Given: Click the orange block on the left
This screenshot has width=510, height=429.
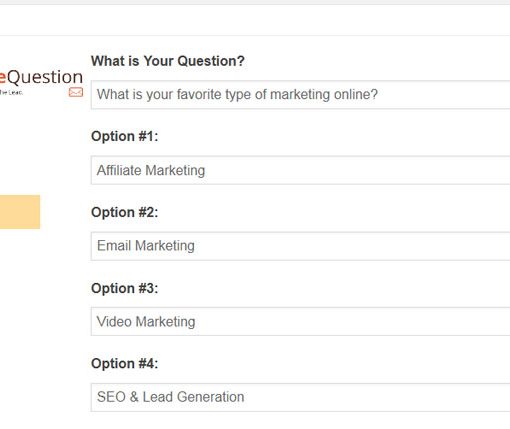Looking at the screenshot, I should [x=20, y=212].
